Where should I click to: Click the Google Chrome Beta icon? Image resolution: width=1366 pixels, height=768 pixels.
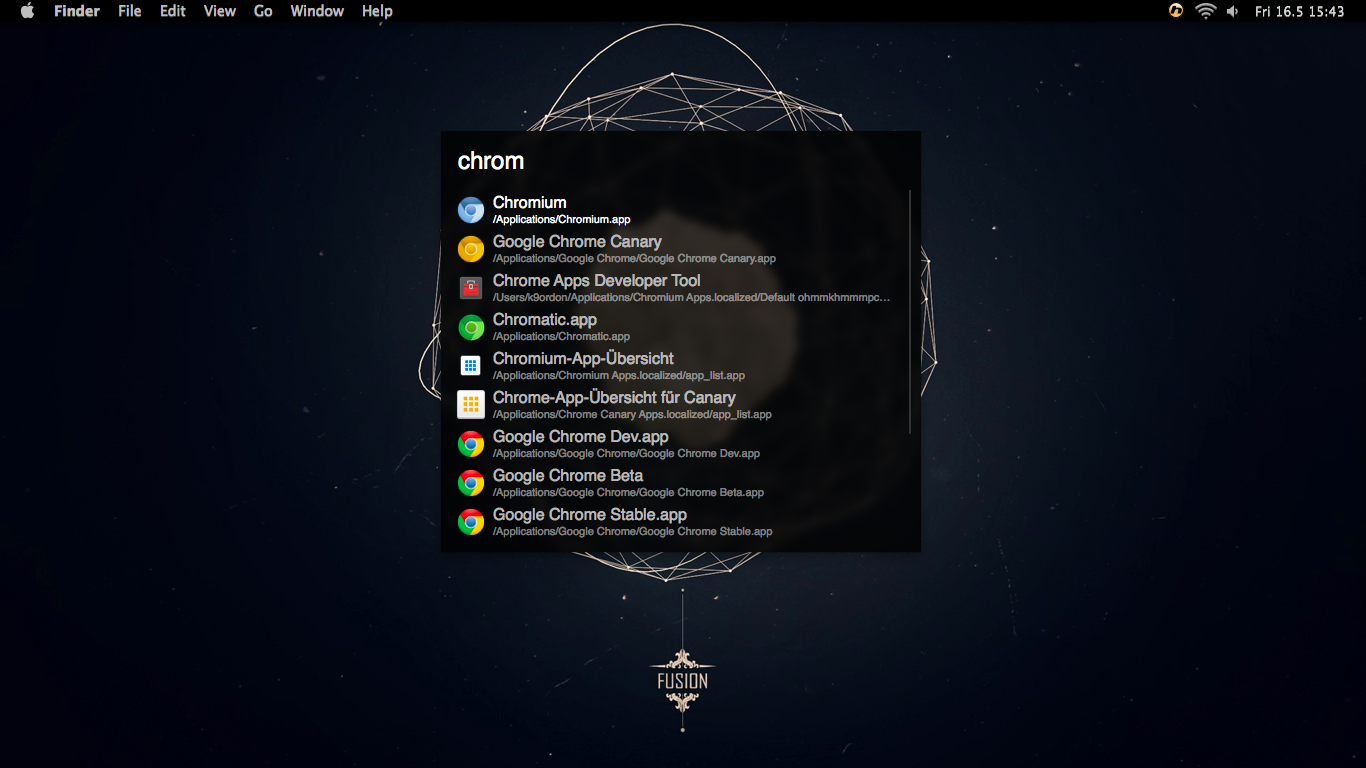[x=471, y=483]
